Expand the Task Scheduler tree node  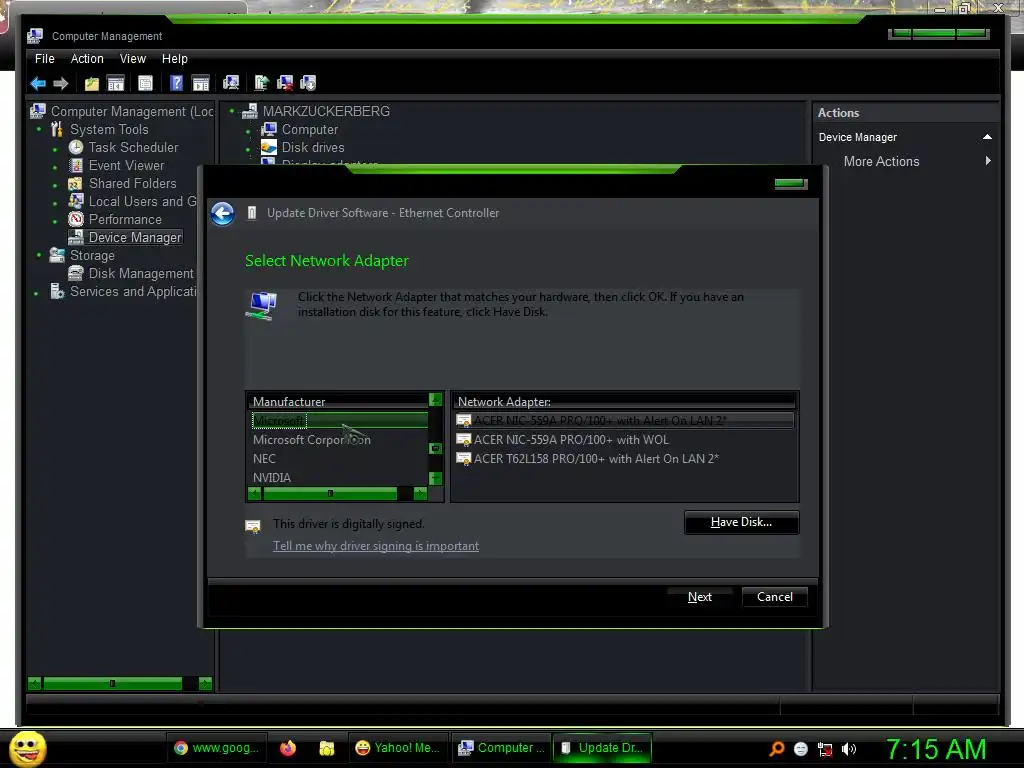tap(55, 150)
